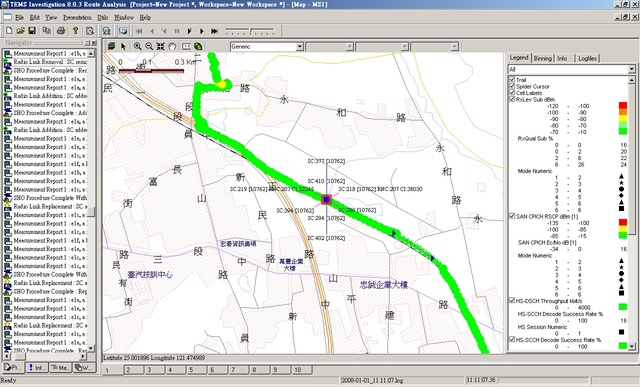This screenshot has height=387, width=640.
Task: Open the All filter dropdown in legend
Action: click(631, 69)
